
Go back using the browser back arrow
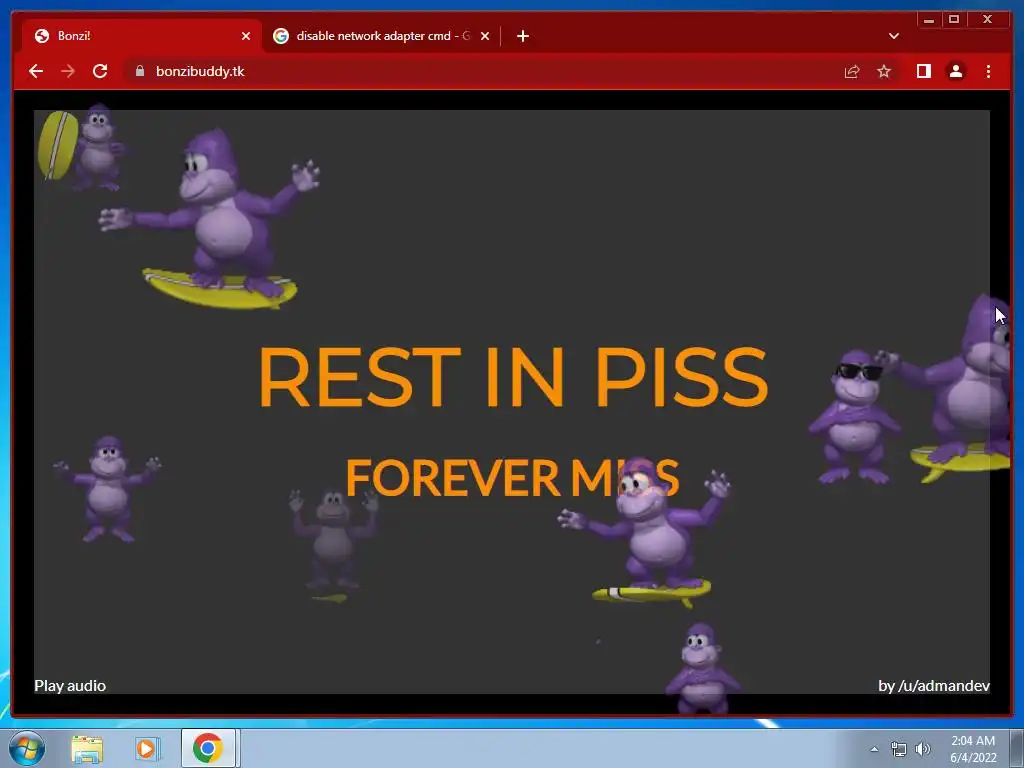tap(36, 71)
